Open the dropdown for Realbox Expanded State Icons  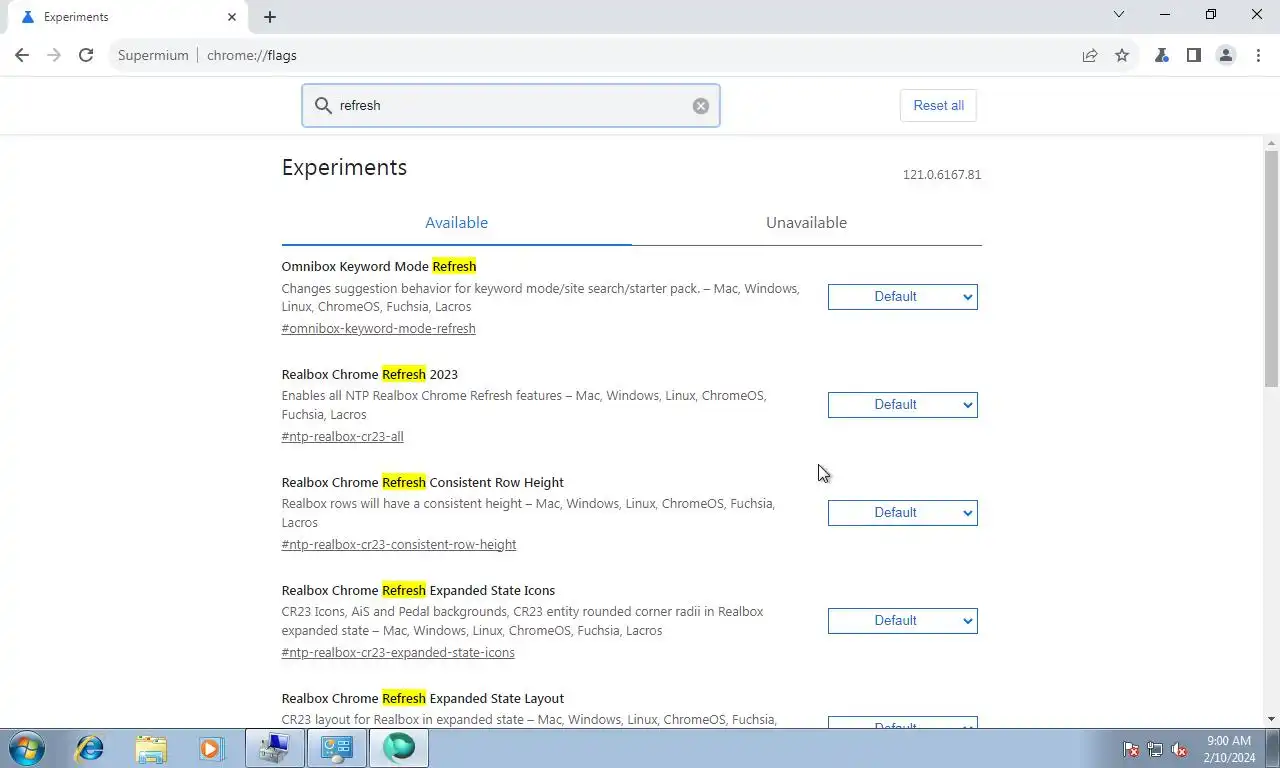coord(902,621)
